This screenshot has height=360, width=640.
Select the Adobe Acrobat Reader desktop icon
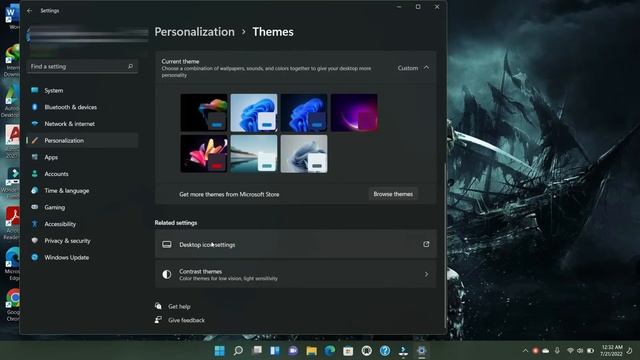(x=11, y=224)
